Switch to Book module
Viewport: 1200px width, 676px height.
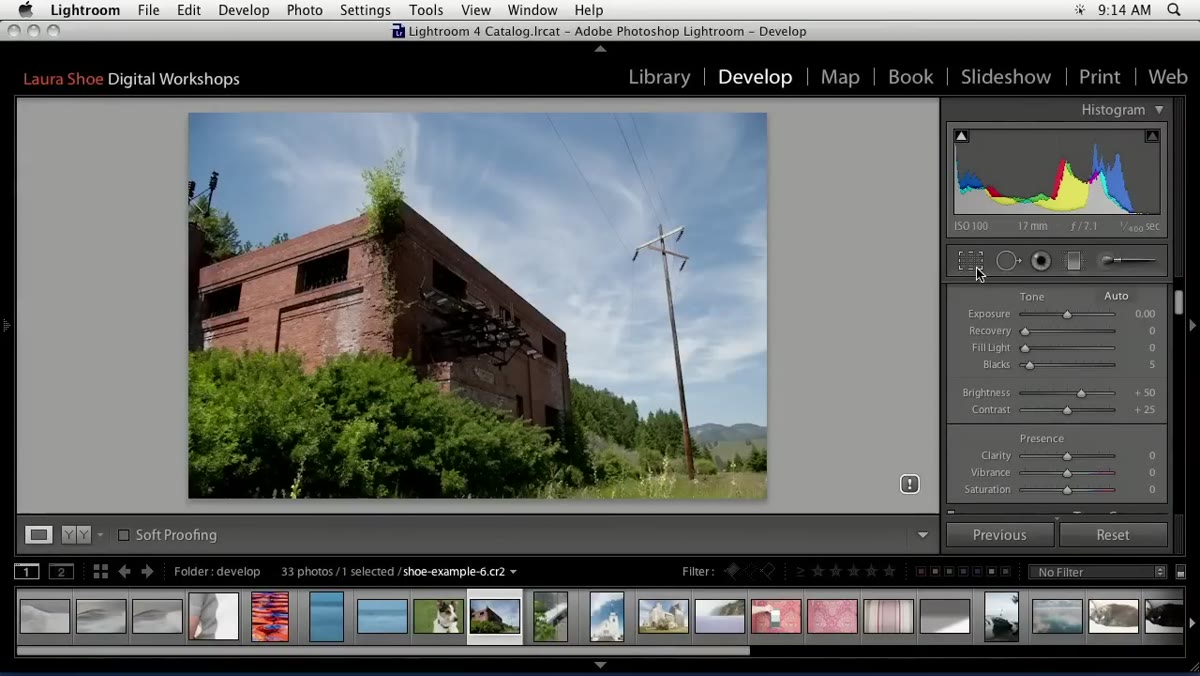(x=911, y=77)
